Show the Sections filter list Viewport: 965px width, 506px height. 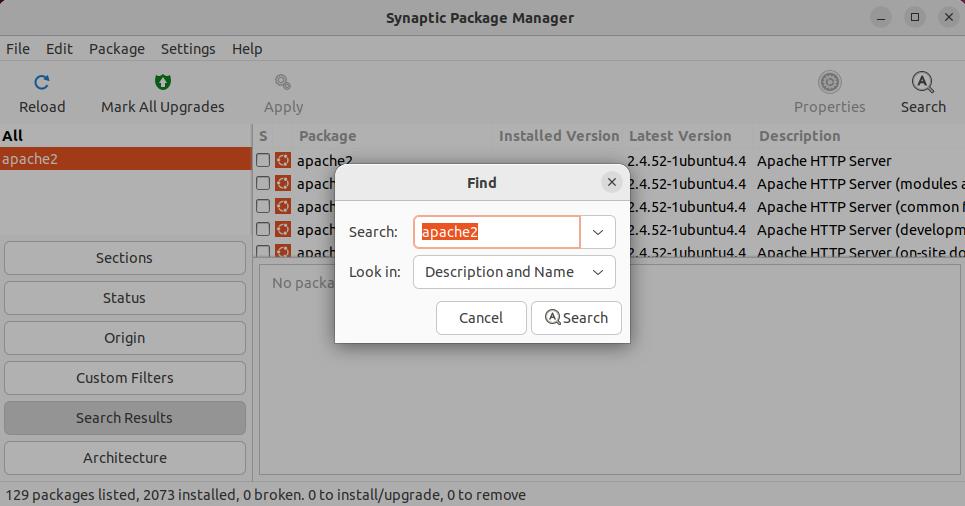coord(124,258)
